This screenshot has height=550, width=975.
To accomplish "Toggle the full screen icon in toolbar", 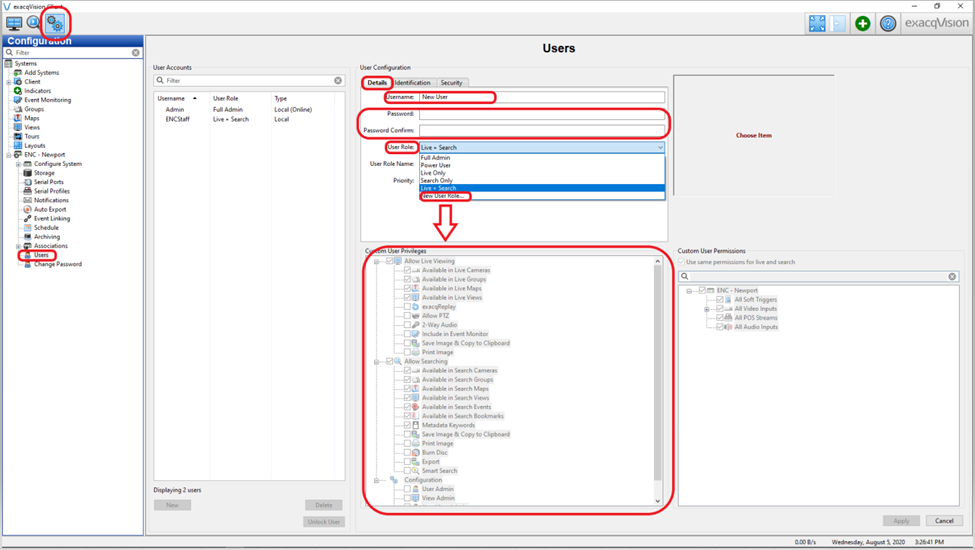I will [817, 23].
